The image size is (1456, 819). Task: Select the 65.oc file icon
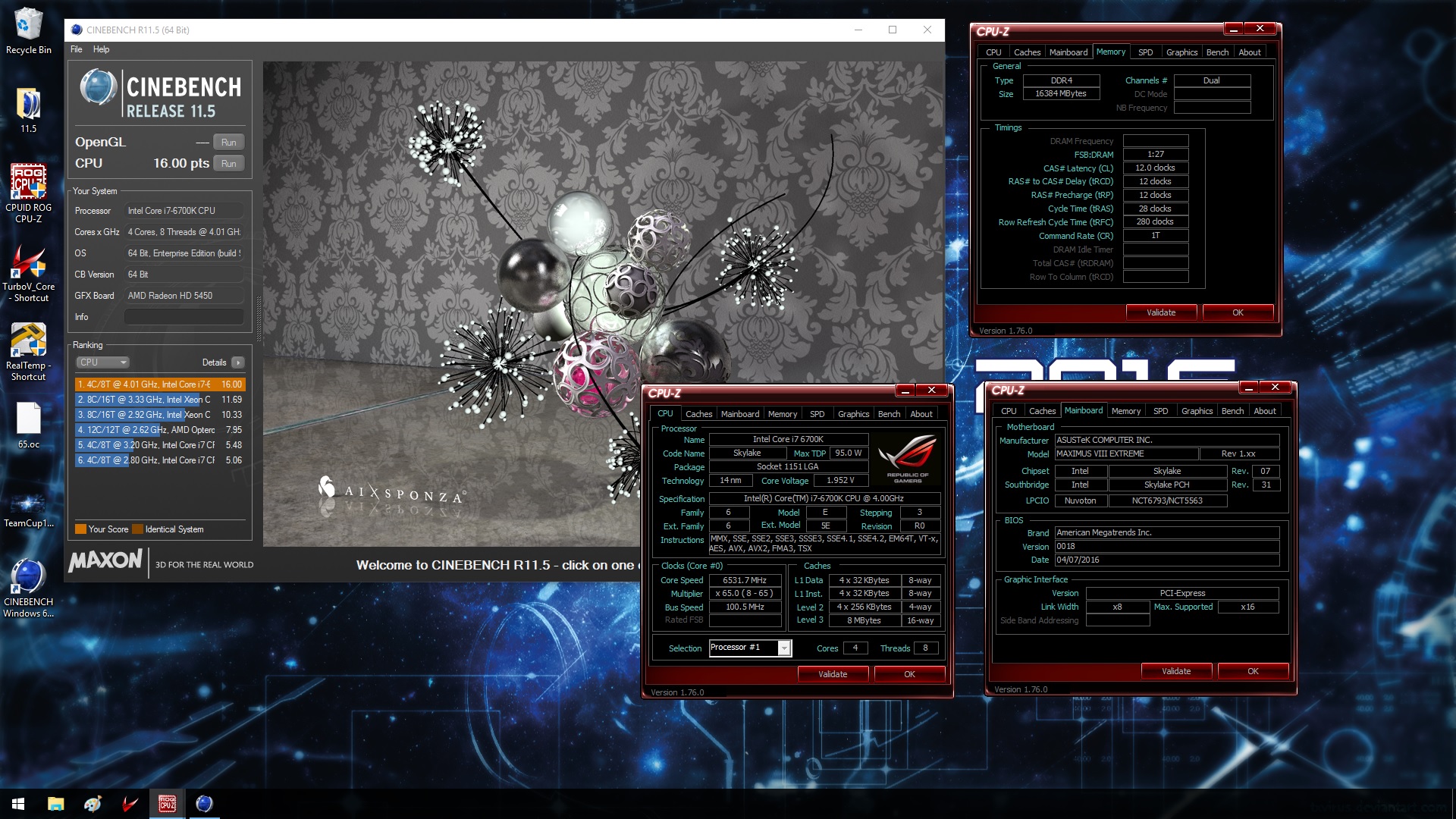[x=28, y=425]
